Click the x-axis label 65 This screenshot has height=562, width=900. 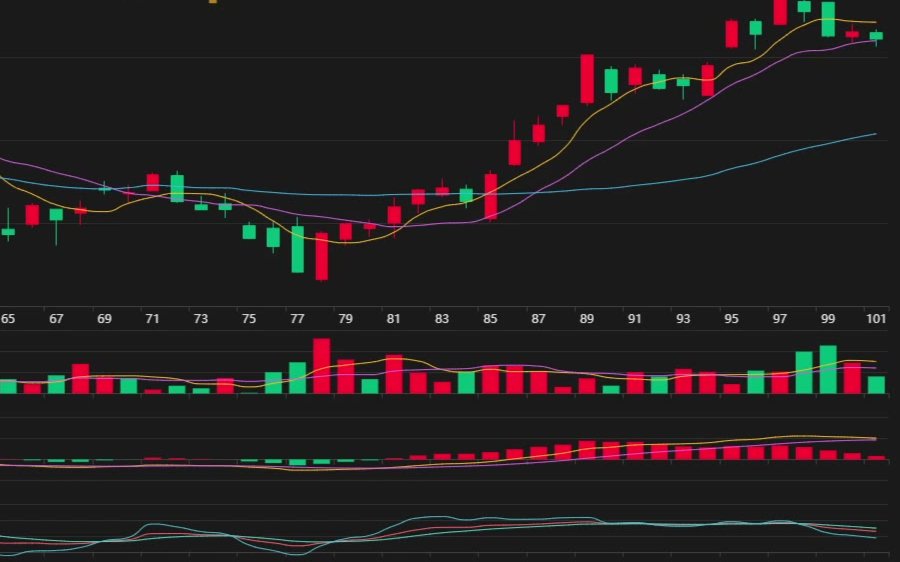click(8, 319)
